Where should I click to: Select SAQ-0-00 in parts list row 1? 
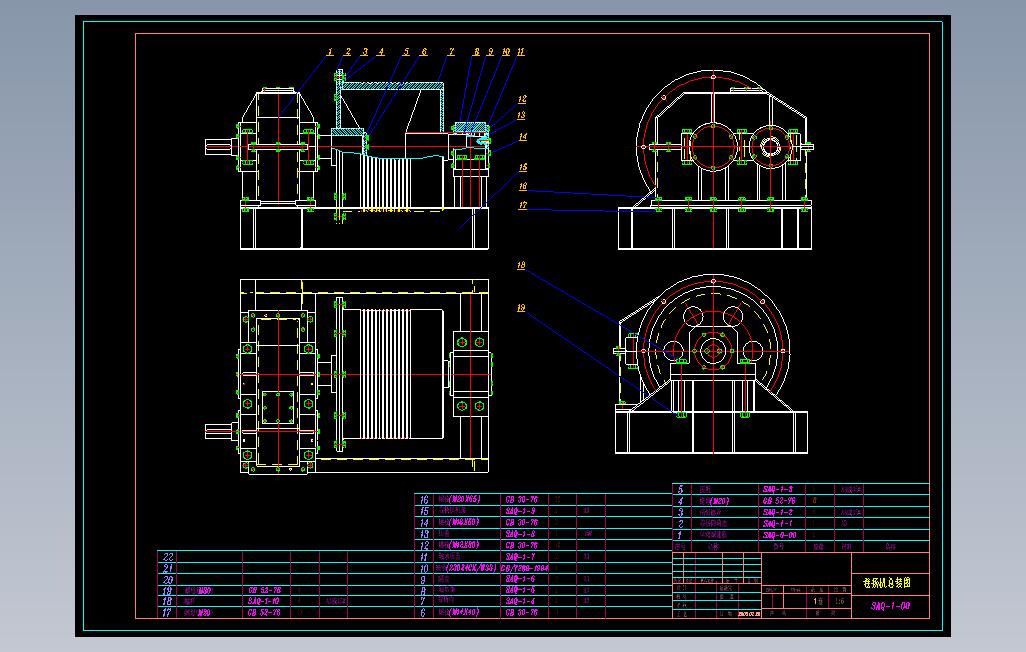click(779, 535)
